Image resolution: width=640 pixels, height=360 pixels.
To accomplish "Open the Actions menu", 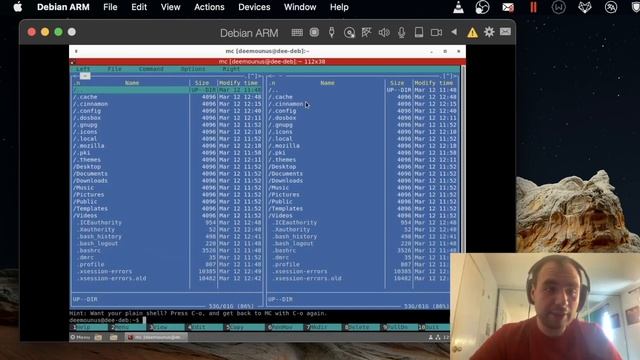I will [209, 7].
